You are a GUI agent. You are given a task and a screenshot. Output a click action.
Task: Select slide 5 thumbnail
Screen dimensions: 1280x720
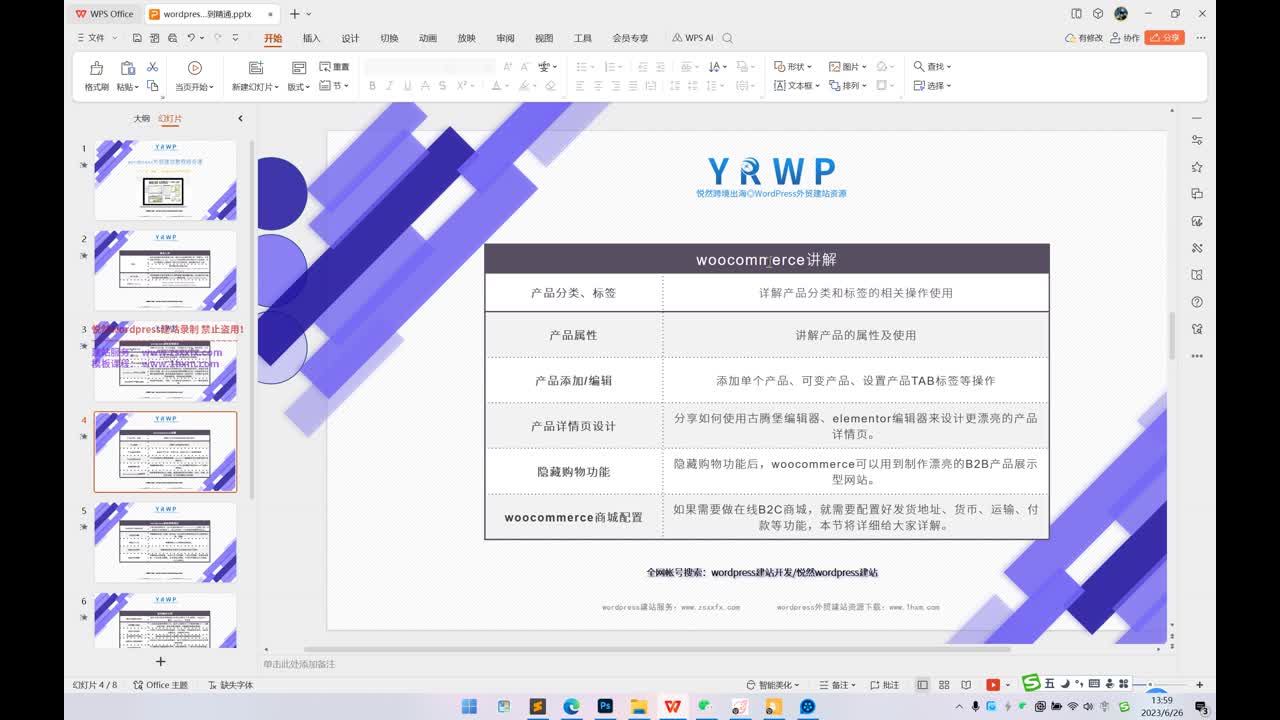pos(165,542)
